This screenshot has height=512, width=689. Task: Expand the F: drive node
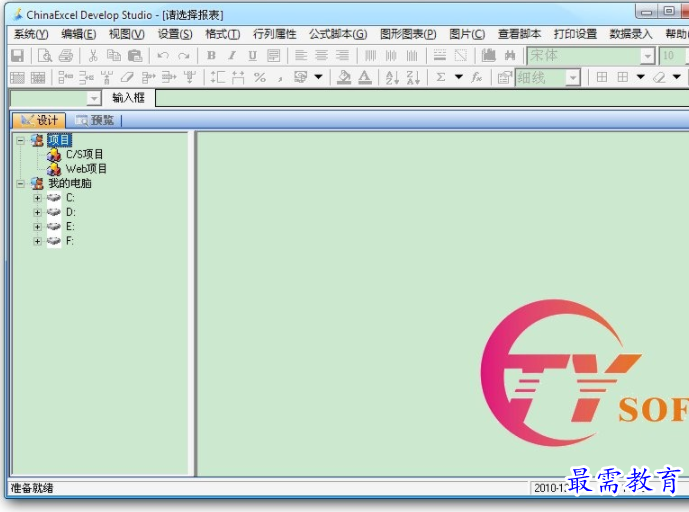coord(37,241)
